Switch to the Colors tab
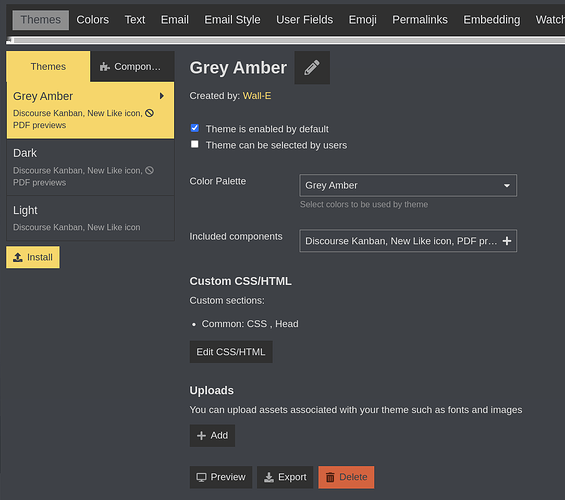565x500 pixels. click(x=93, y=20)
